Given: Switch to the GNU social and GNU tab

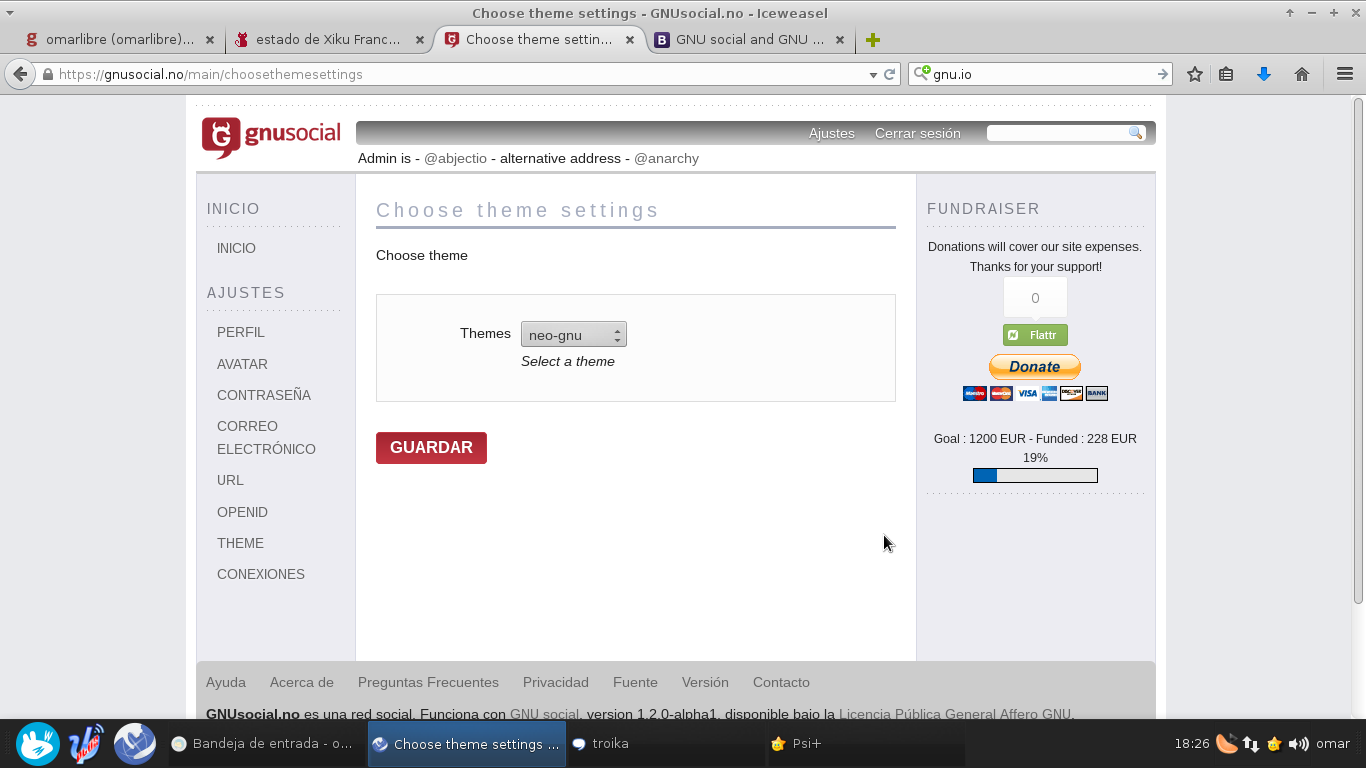Looking at the screenshot, I should [x=750, y=40].
